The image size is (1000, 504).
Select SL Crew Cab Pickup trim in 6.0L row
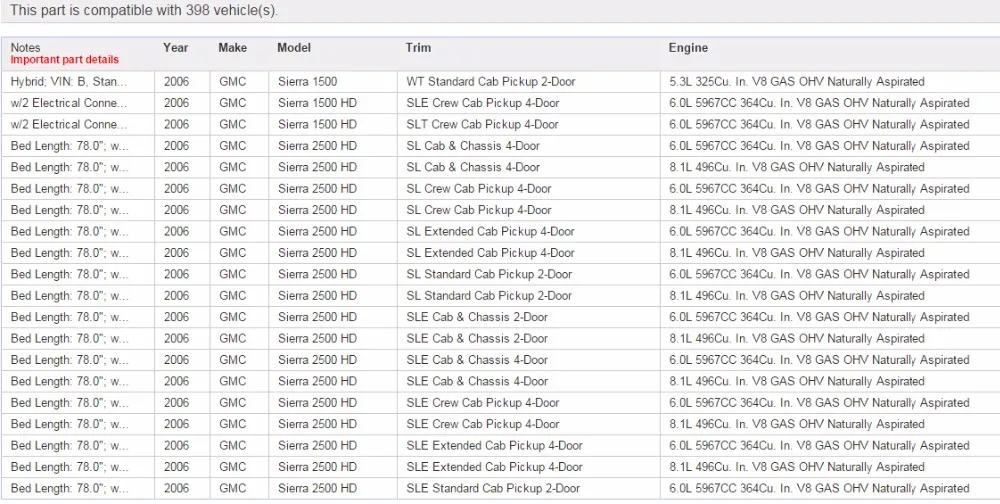[x=479, y=189]
